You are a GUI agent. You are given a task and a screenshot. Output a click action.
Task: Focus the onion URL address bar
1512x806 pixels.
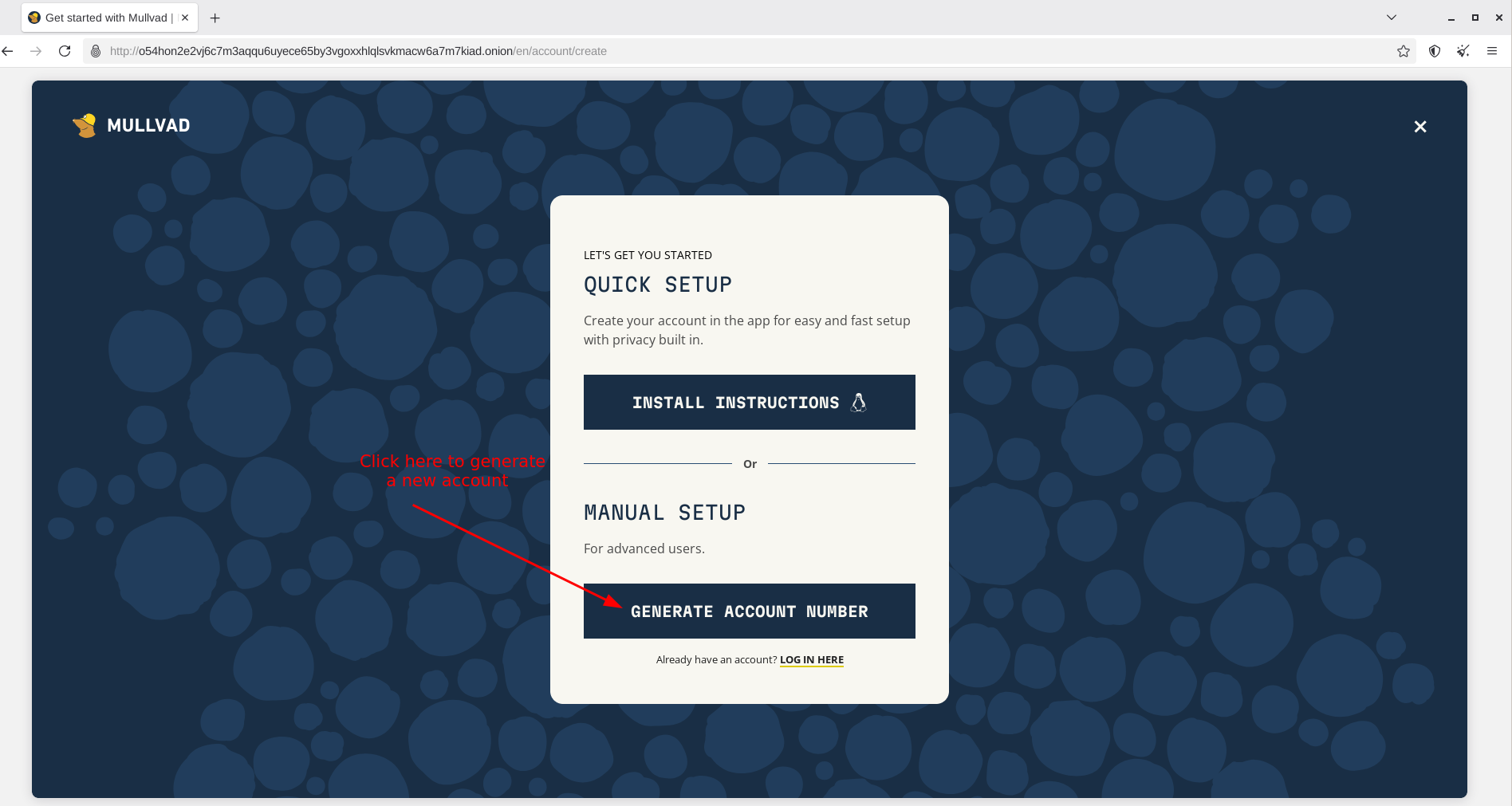(x=718, y=51)
